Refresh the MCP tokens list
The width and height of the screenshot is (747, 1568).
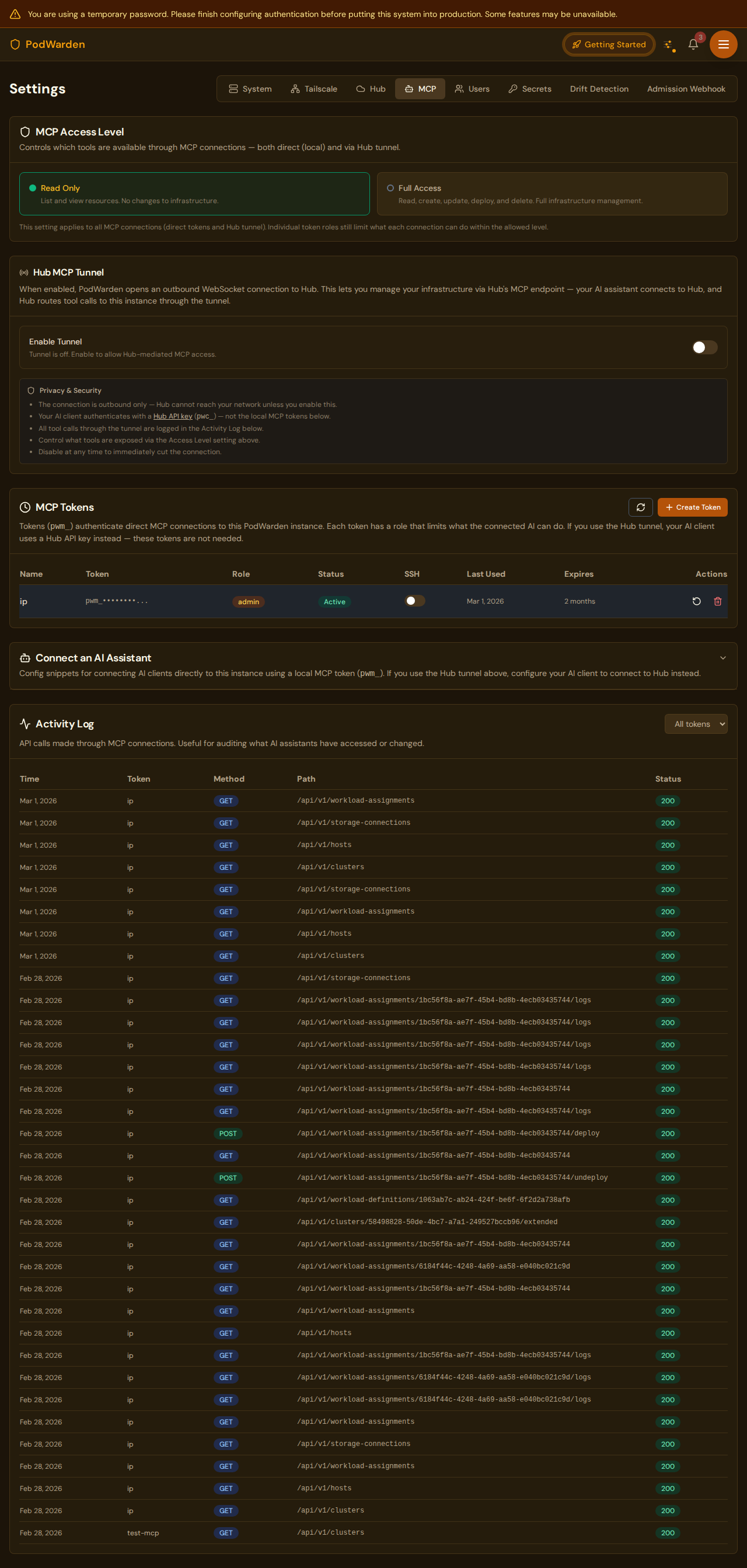coord(641,507)
